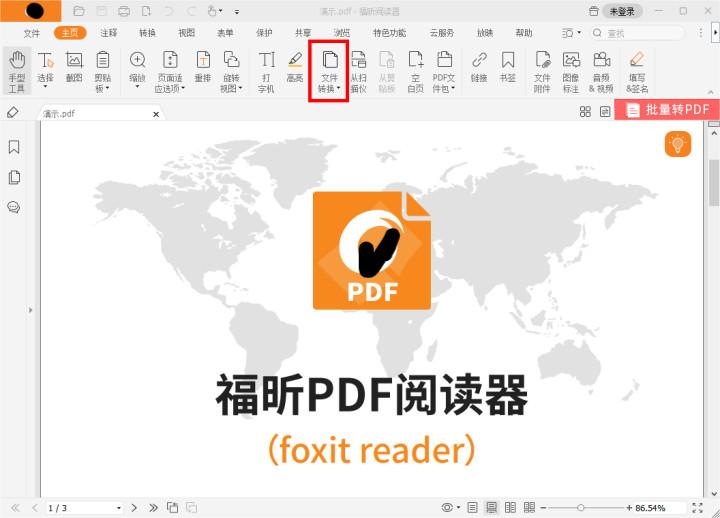The image size is (720, 518).
Task: Click the Reflow (重排) tool
Action: tap(203, 68)
